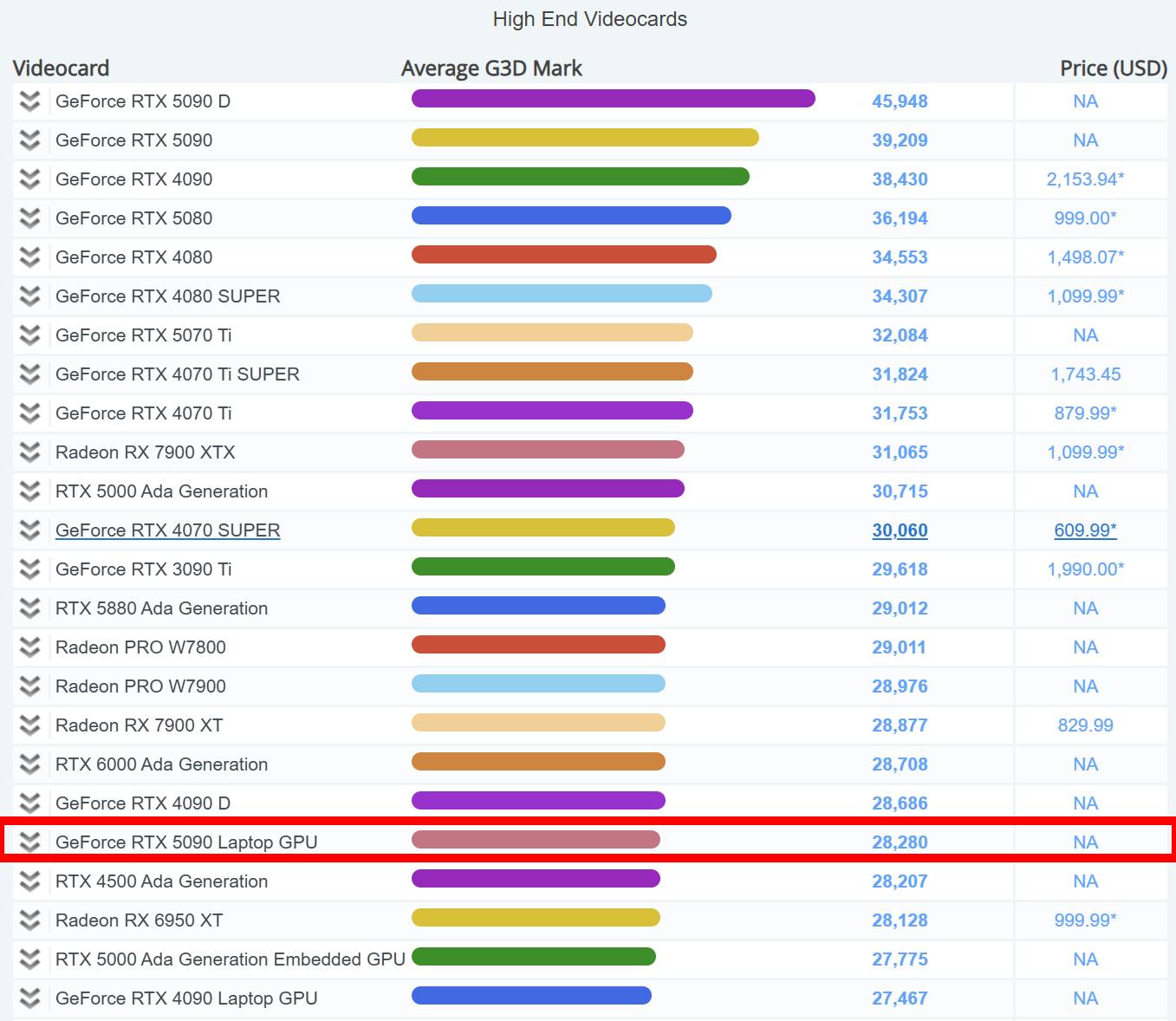
Task: Click the 829.99 price for Radeon RX 7900 XT
Action: tap(1085, 725)
